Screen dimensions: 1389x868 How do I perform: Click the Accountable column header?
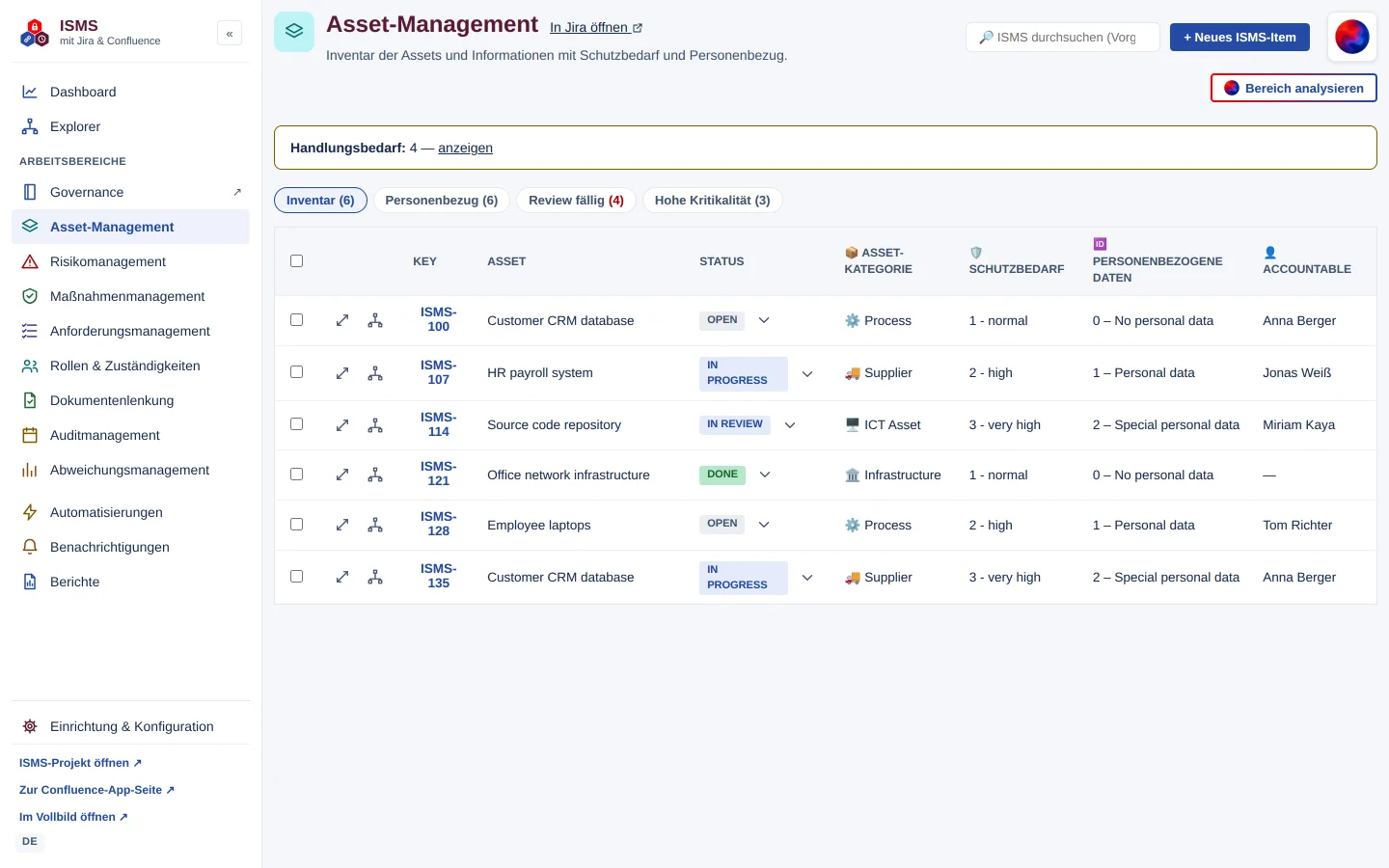[x=1307, y=261]
